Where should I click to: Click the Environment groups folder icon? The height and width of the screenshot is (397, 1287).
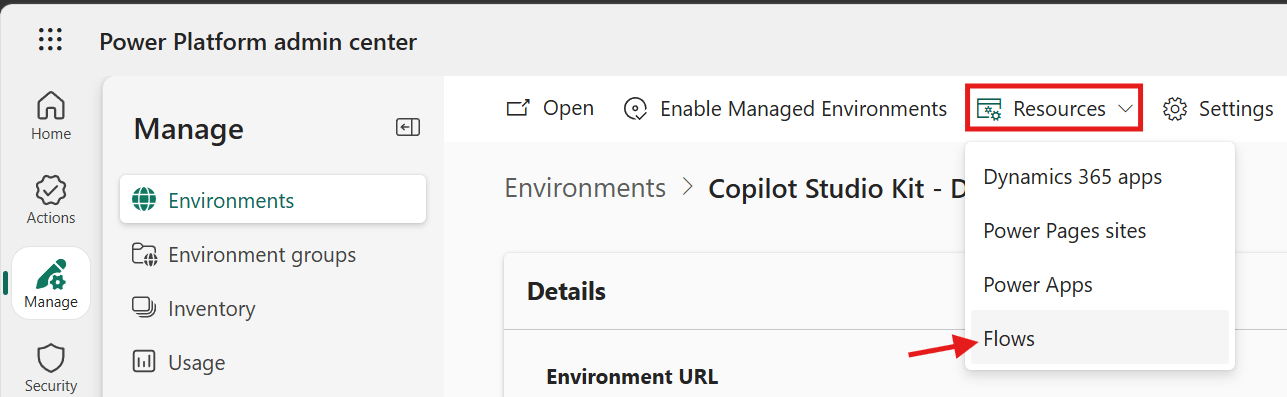(x=145, y=255)
